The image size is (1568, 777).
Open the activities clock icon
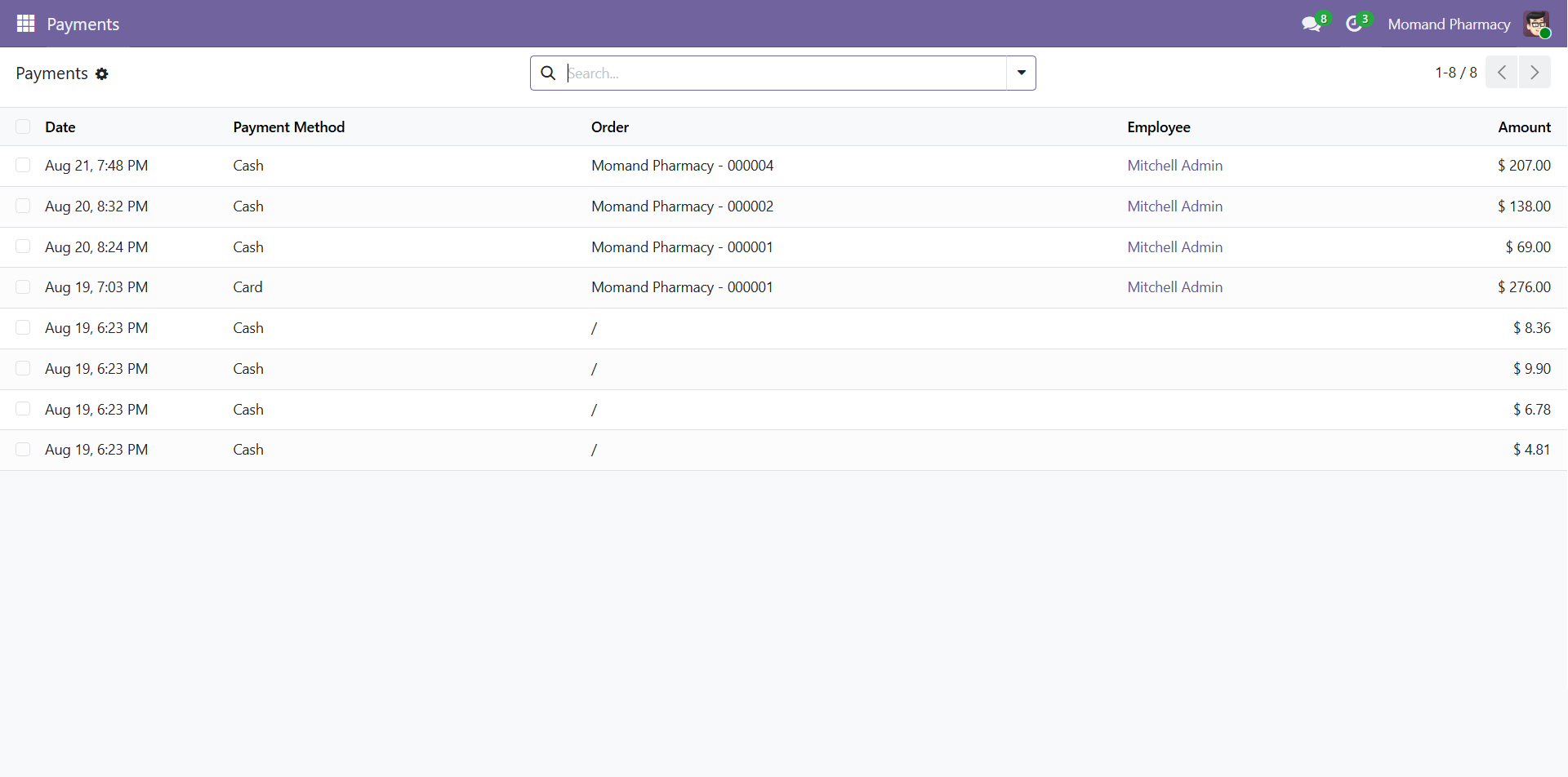tap(1354, 24)
